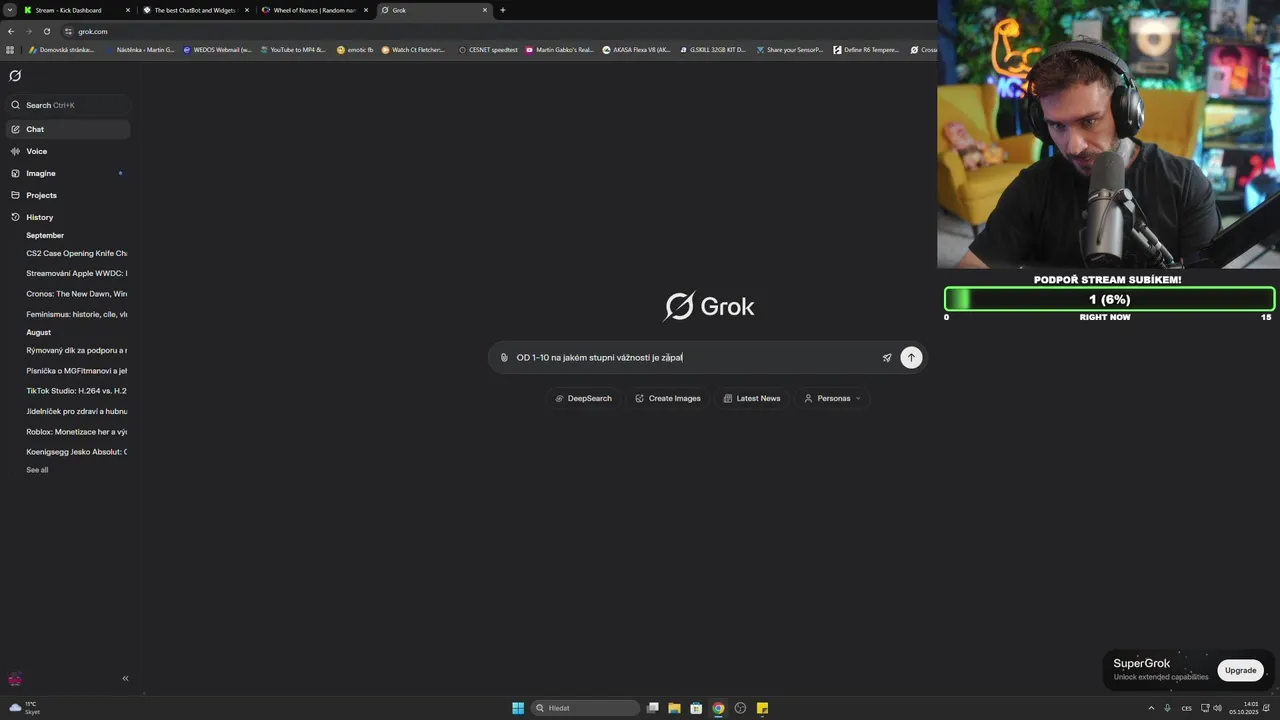Image resolution: width=1280 pixels, height=720 pixels.
Task: Show hidden system tray icons
Action: [1152, 708]
